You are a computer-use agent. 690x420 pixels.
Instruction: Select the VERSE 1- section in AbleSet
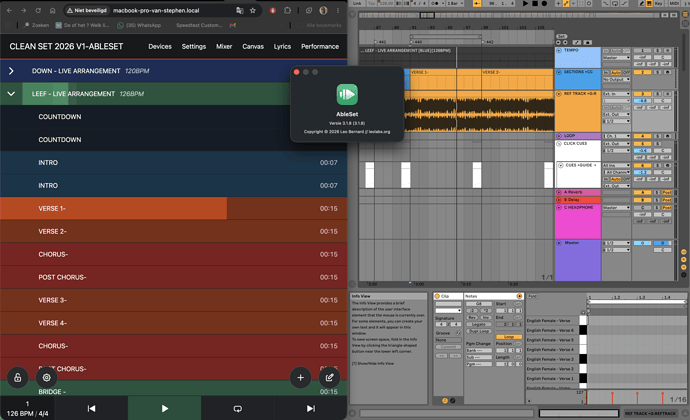173,208
